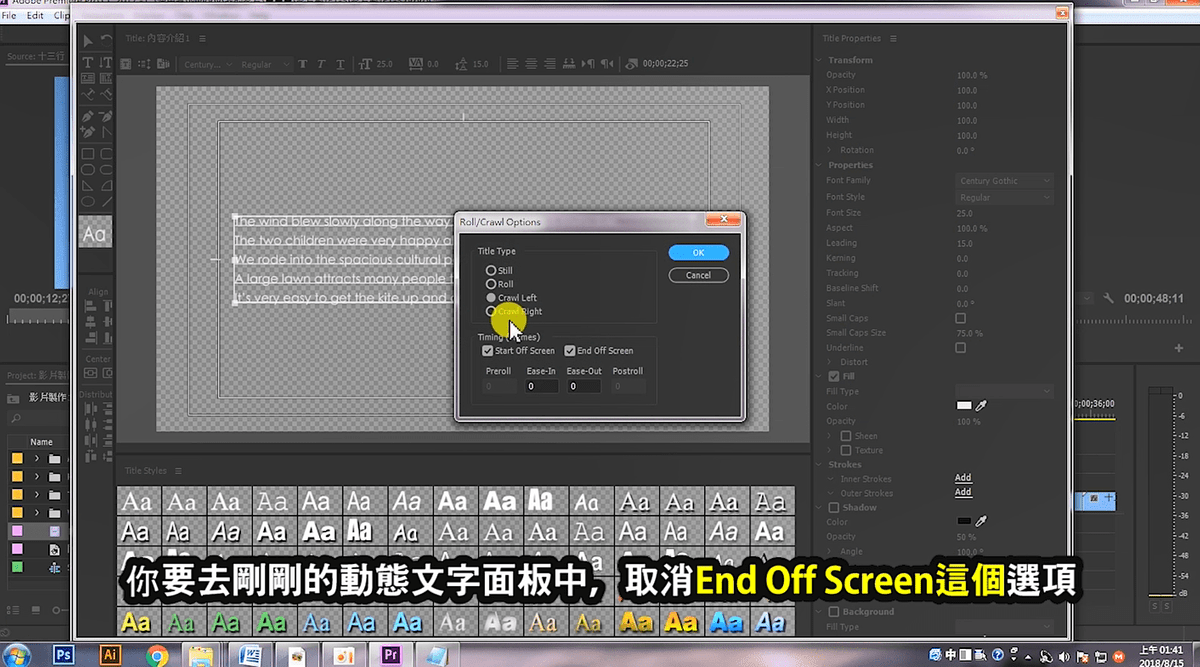Open Title Properties panel menu
The height and width of the screenshot is (667, 1200).
point(893,38)
